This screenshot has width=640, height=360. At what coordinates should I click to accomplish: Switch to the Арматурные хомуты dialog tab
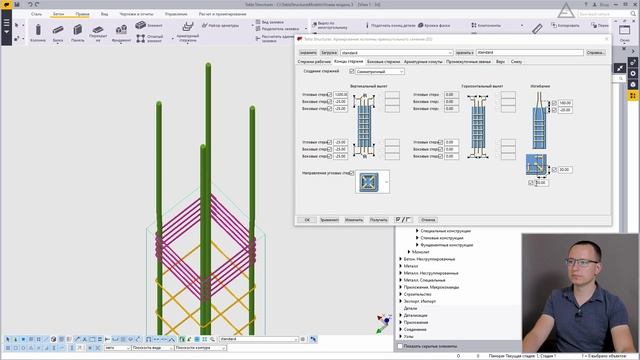(x=423, y=62)
